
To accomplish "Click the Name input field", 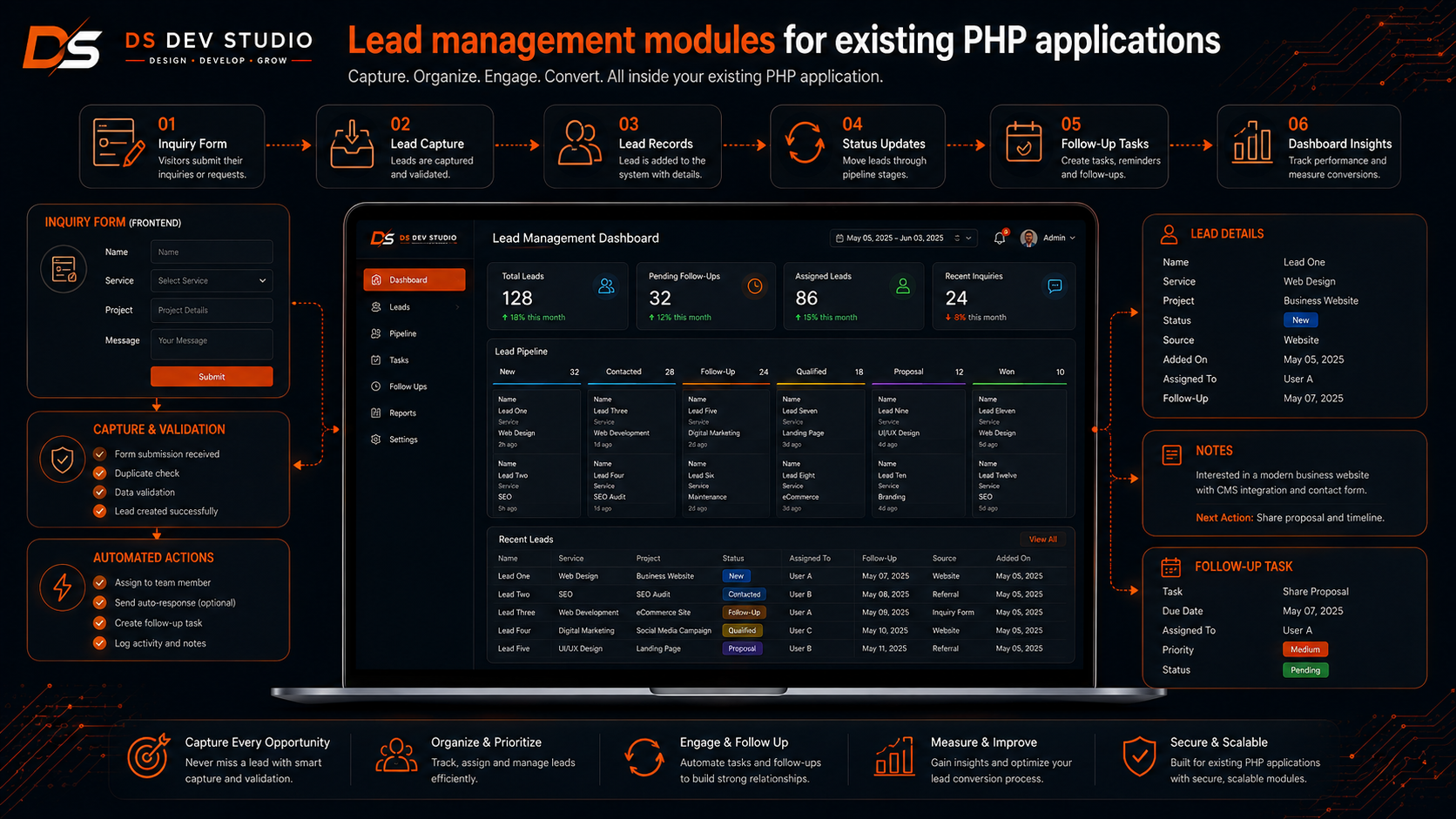I will click(212, 252).
